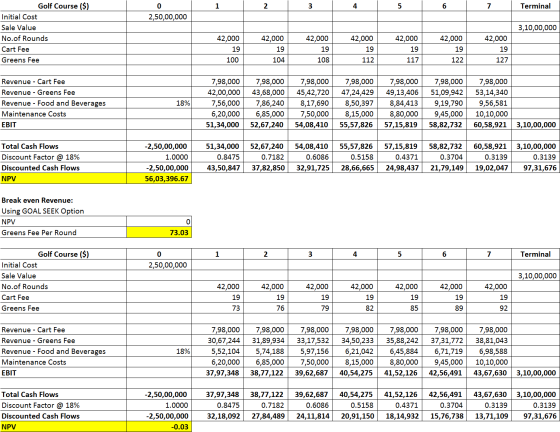Click Greens Fee revenue cell 45,42,720
Image resolution: width=560 pixels, height=432 pixels.
(310, 92)
